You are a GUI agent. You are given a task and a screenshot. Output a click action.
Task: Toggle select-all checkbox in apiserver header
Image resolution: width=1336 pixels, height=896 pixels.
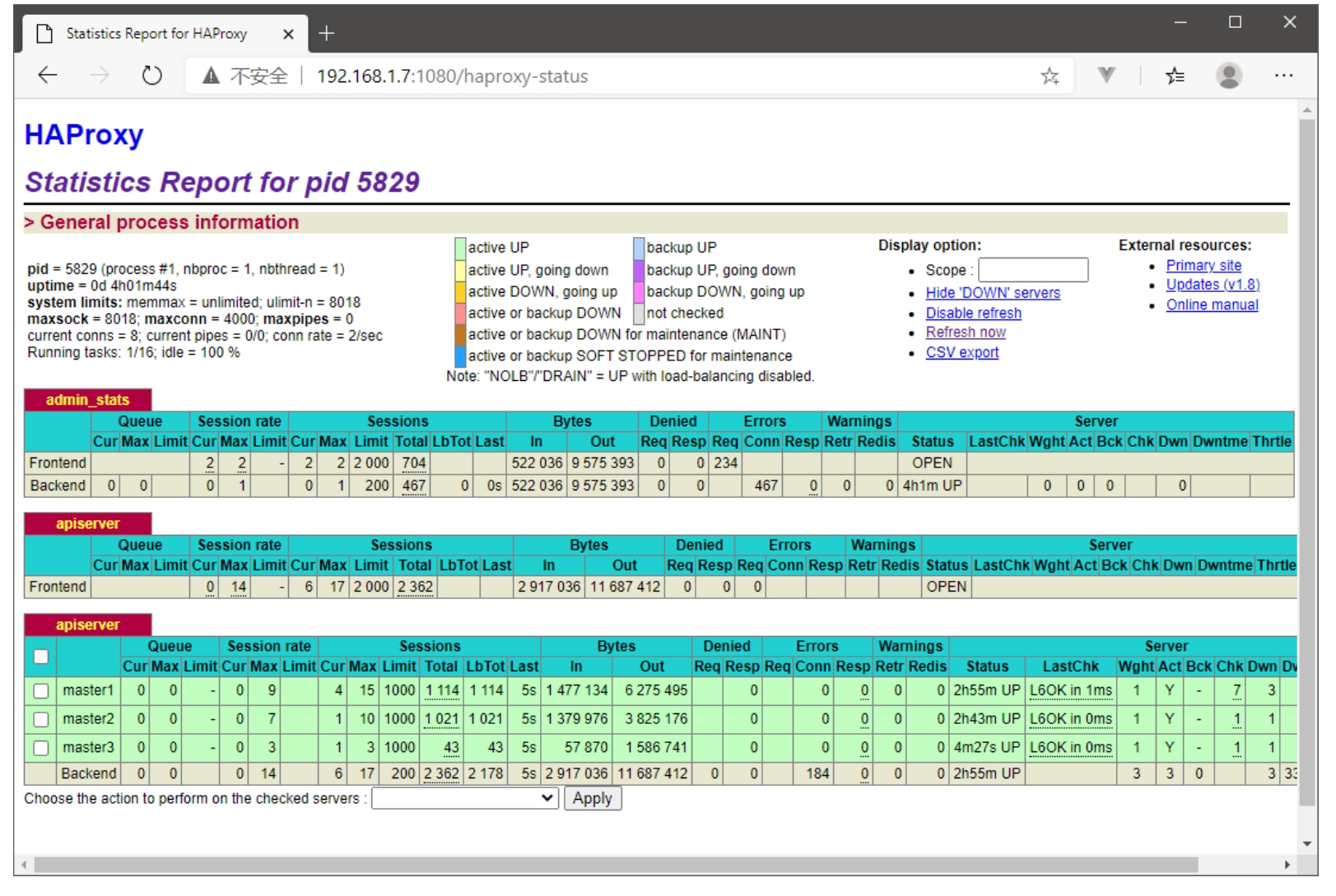[41, 657]
